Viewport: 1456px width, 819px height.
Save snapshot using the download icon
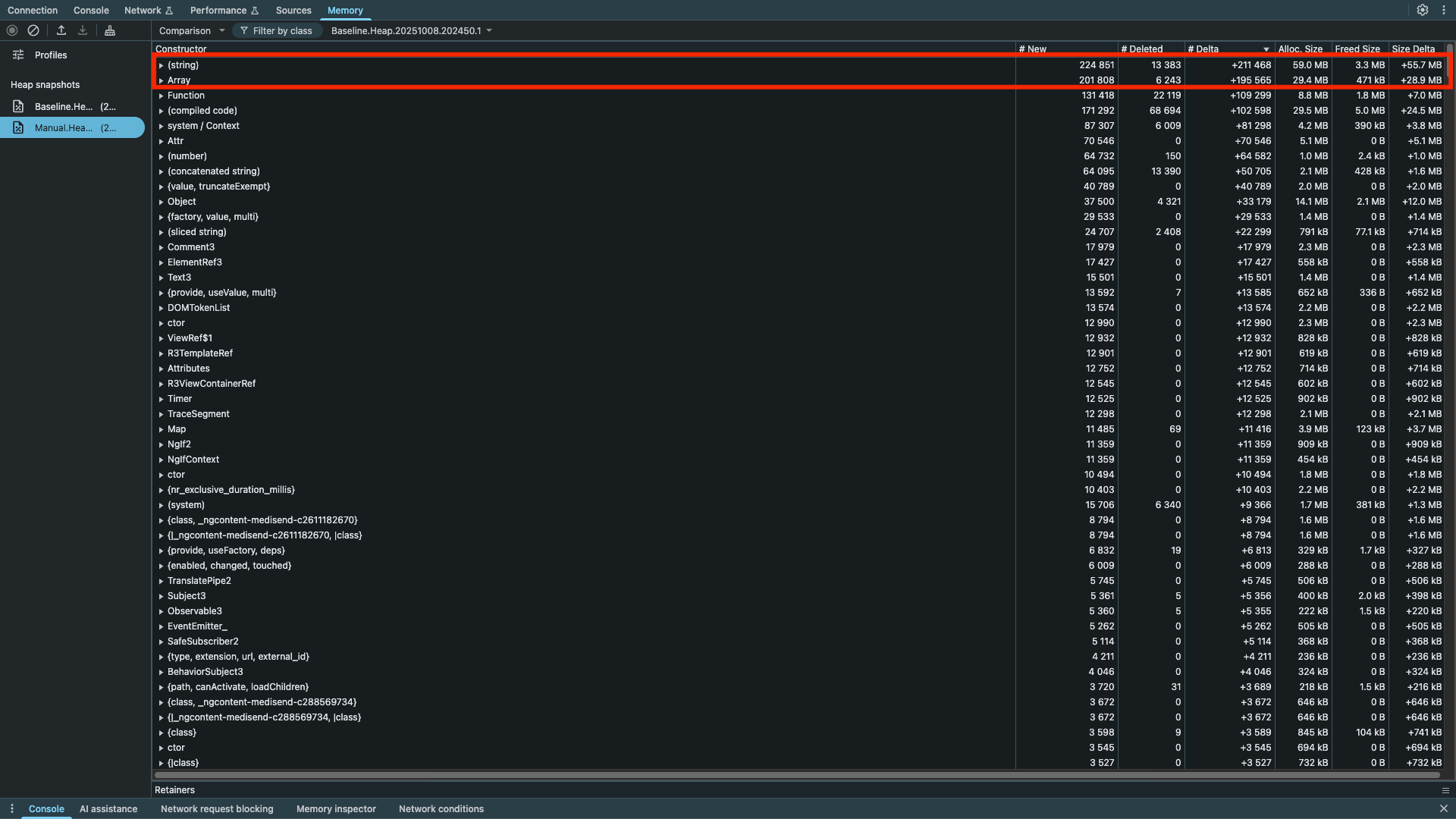coord(82,30)
